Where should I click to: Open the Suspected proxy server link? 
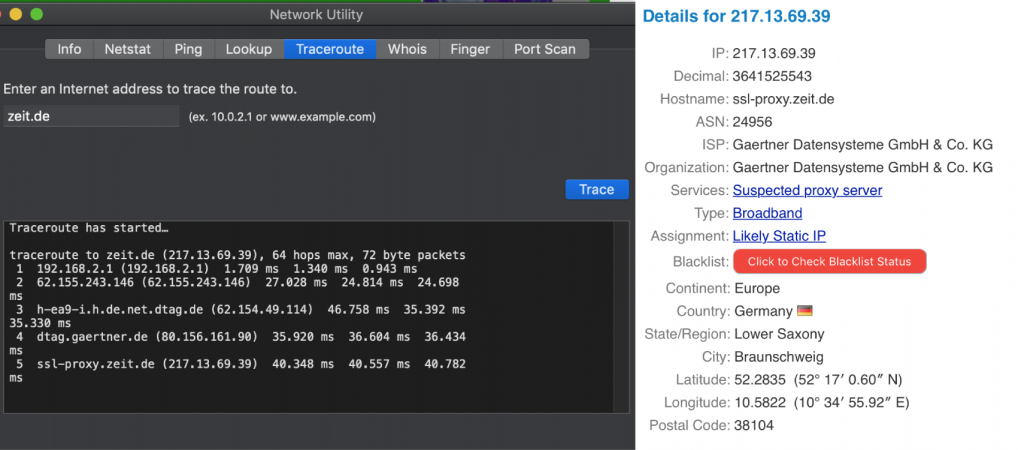point(807,190)
